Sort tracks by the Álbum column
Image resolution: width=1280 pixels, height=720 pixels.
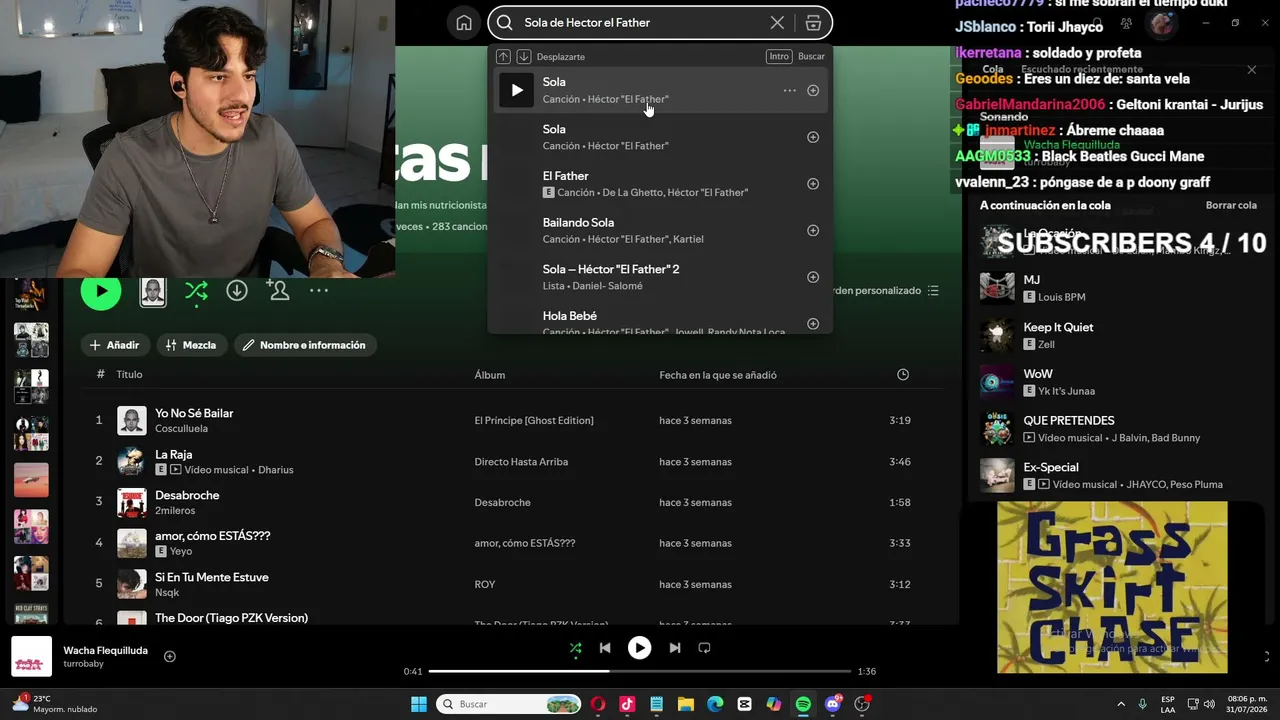(x=490, y=375)
